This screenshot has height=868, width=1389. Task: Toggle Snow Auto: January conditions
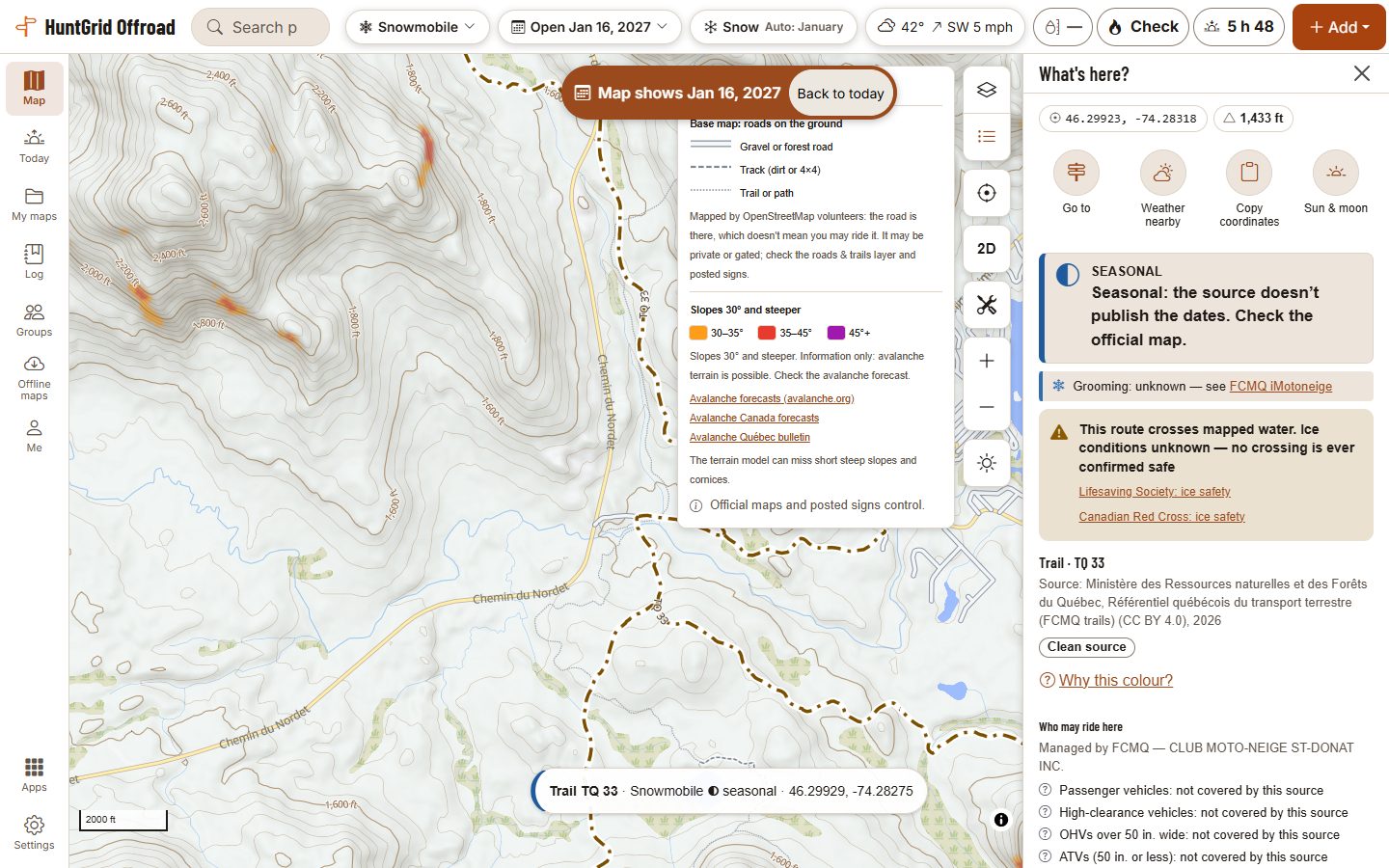point(775,27)
